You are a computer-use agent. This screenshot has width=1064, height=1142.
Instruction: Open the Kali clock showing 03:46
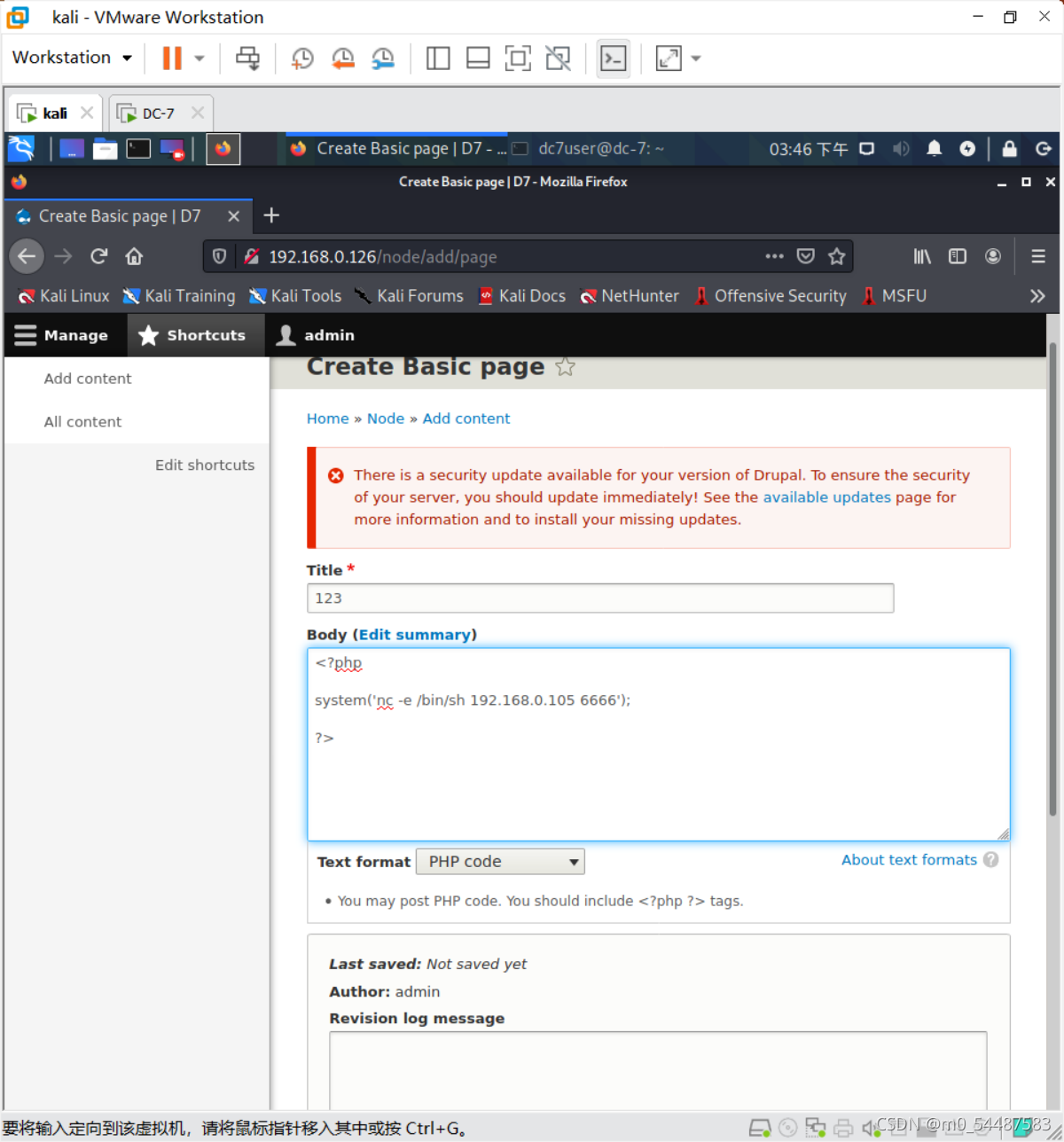coord(809,149)
